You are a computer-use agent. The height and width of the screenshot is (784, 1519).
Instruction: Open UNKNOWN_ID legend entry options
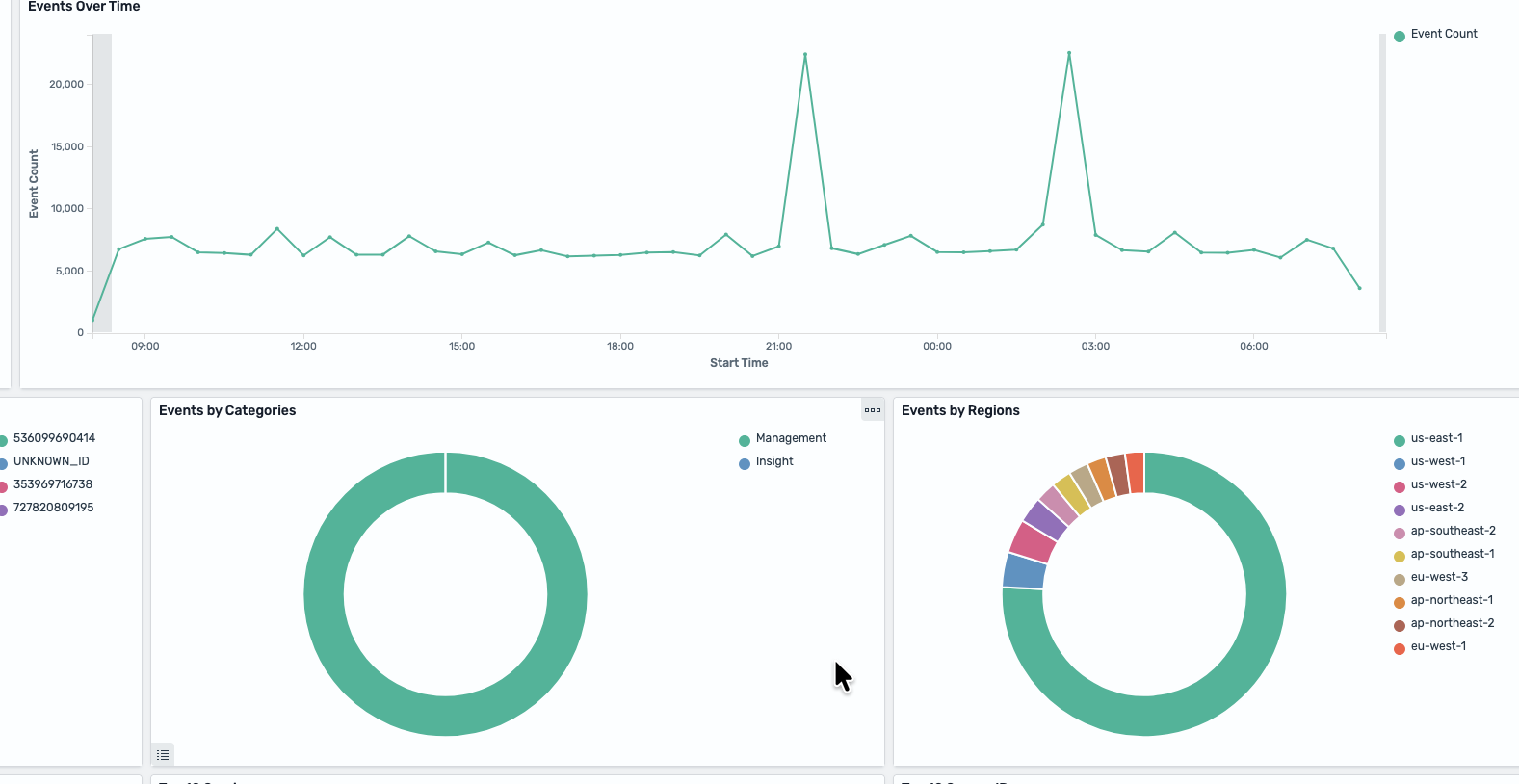click(51, 461)
